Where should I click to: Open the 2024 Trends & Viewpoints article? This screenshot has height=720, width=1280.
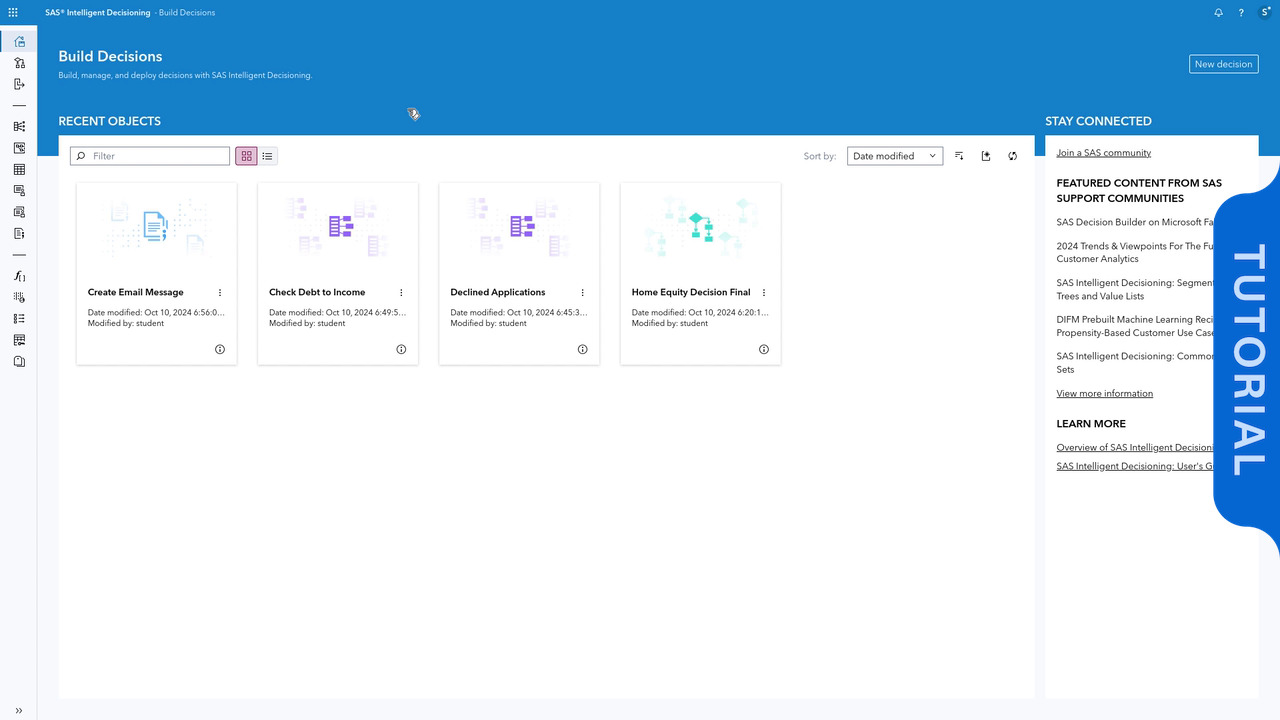[x=1135, y=252]
